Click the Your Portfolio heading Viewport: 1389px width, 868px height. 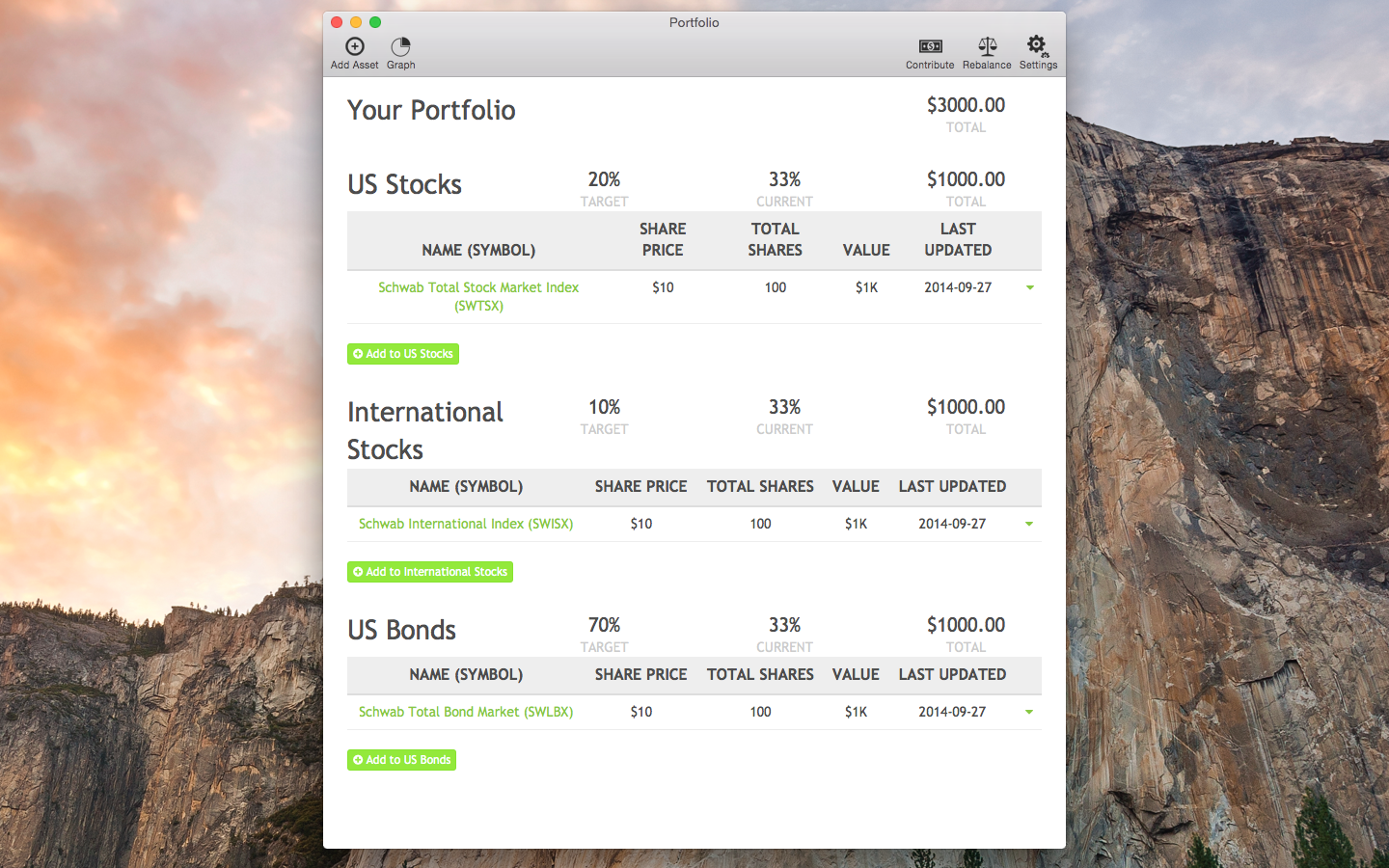click(431, 110)
